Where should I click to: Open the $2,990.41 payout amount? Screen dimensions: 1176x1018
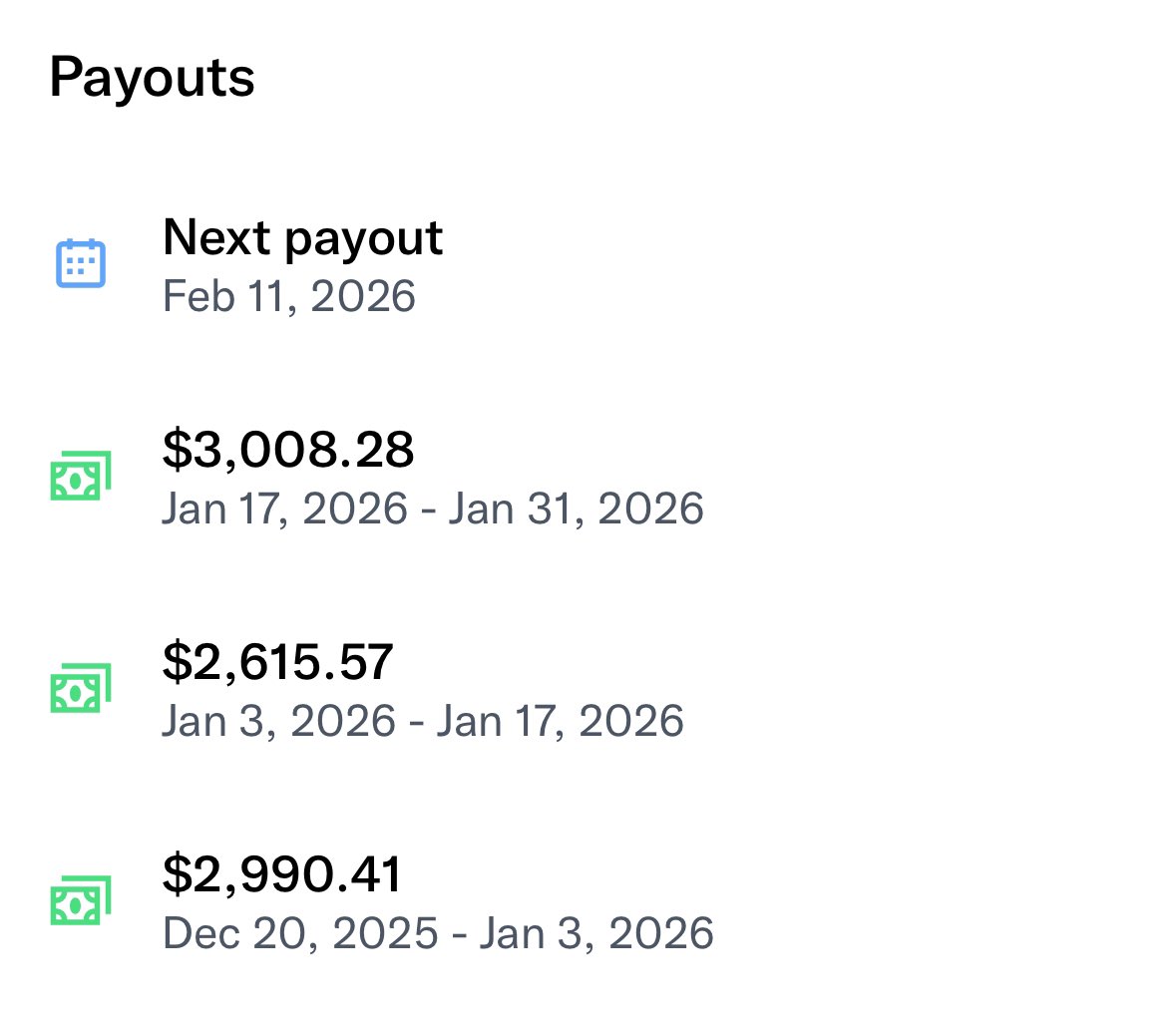281,874
